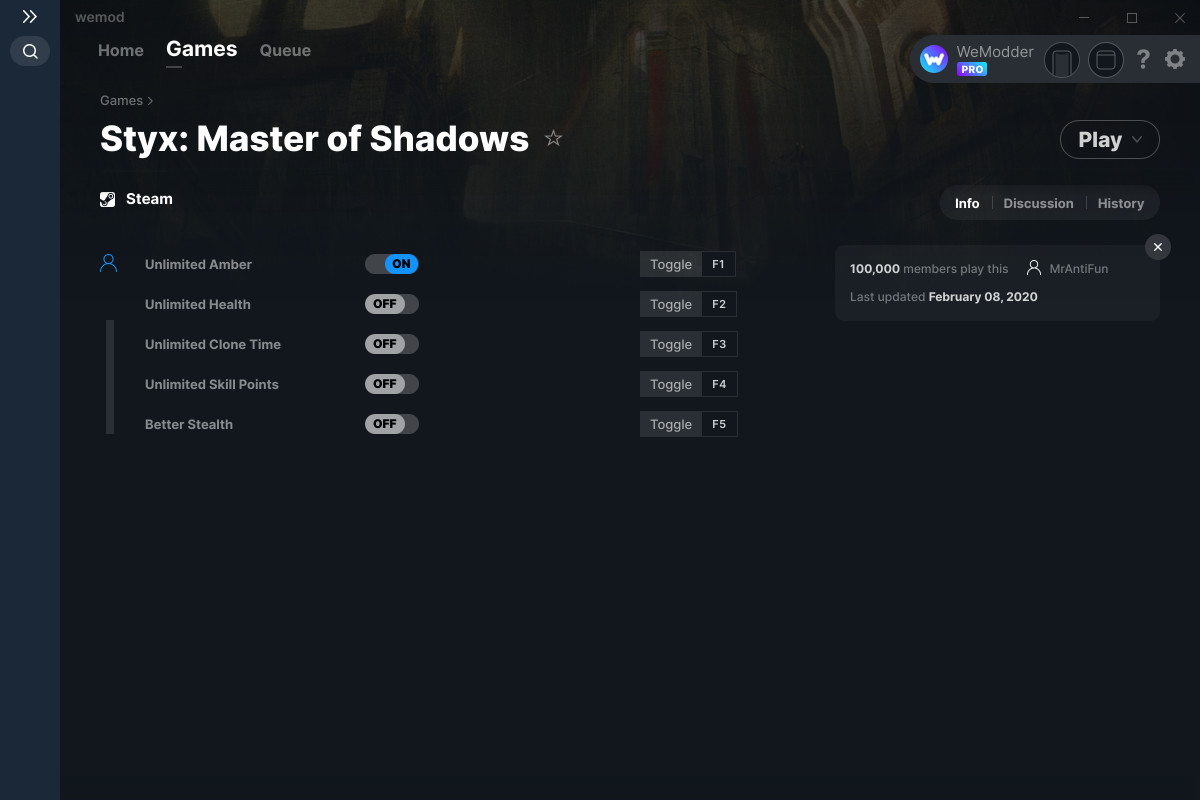Click the WeMod logo avatar icon
The width and height of the screenshot is (1200, 800).
point(934,60)
